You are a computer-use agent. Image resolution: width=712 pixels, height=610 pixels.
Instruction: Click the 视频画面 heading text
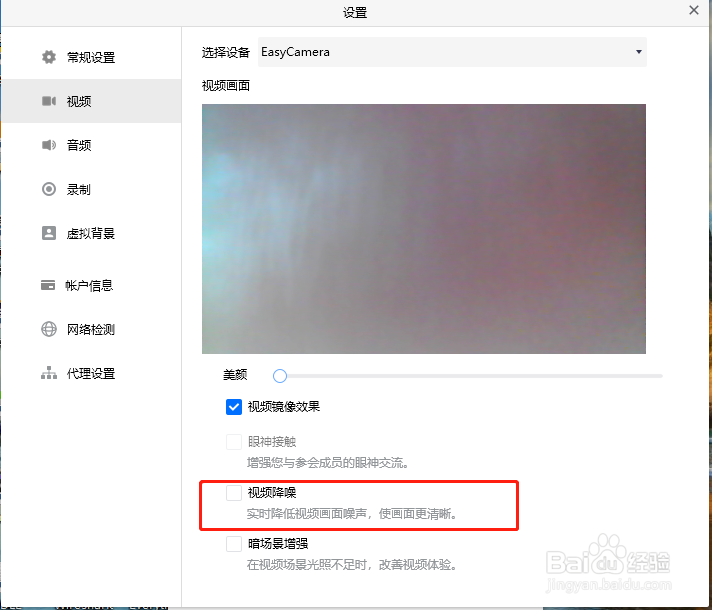226,85
